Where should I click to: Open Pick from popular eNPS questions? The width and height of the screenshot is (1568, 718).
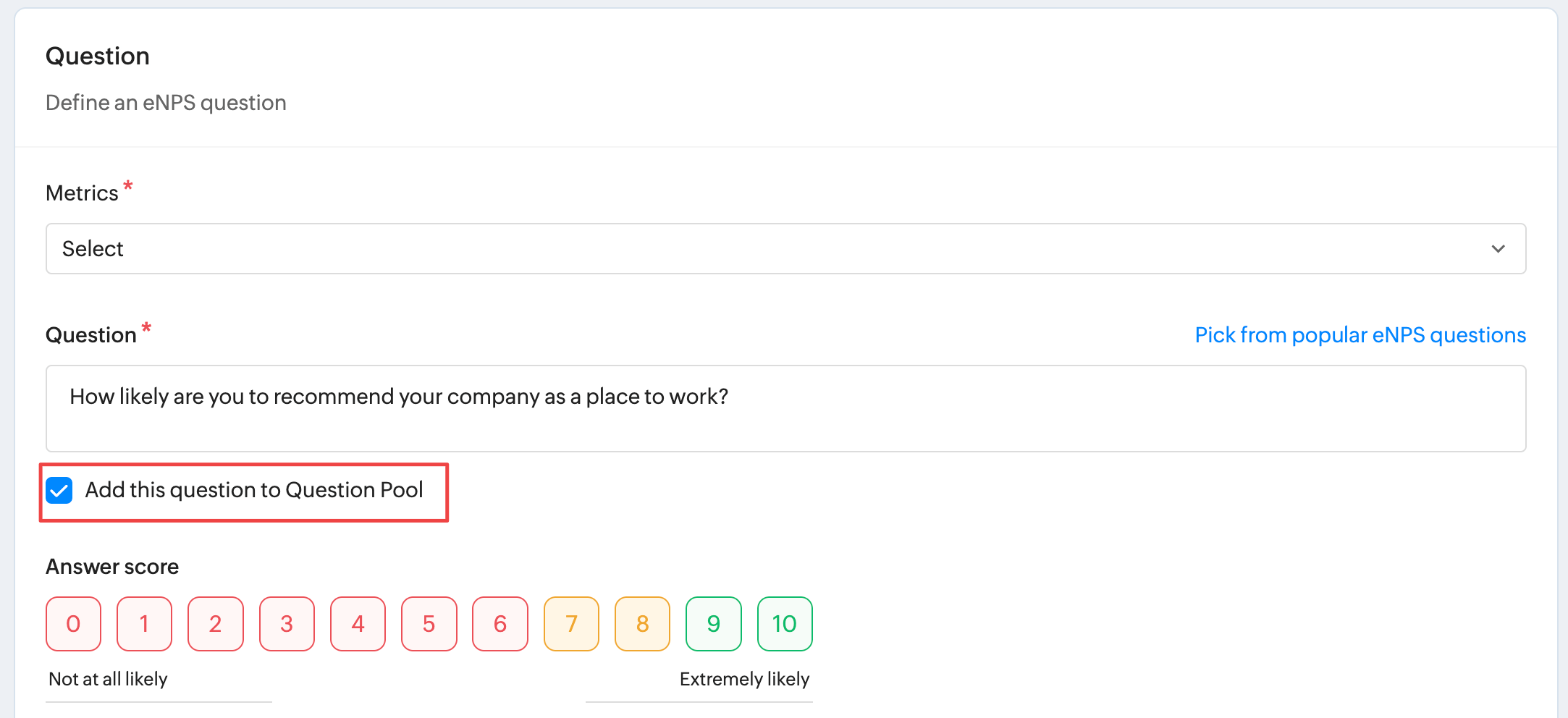pyautogui.click(x=1360, y=335)
